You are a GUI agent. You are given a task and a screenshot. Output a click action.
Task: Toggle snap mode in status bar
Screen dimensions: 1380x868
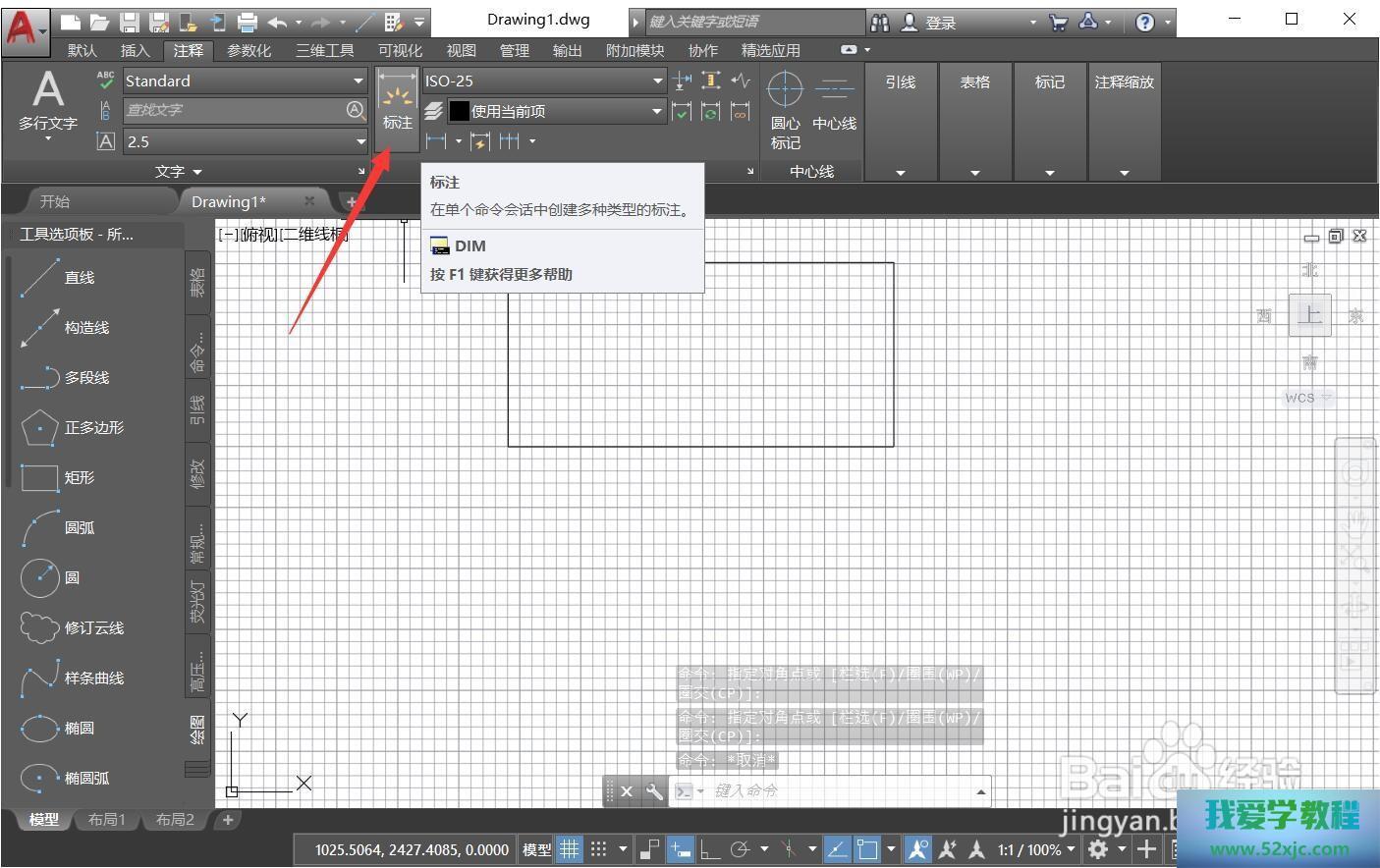tap(598, 849)
